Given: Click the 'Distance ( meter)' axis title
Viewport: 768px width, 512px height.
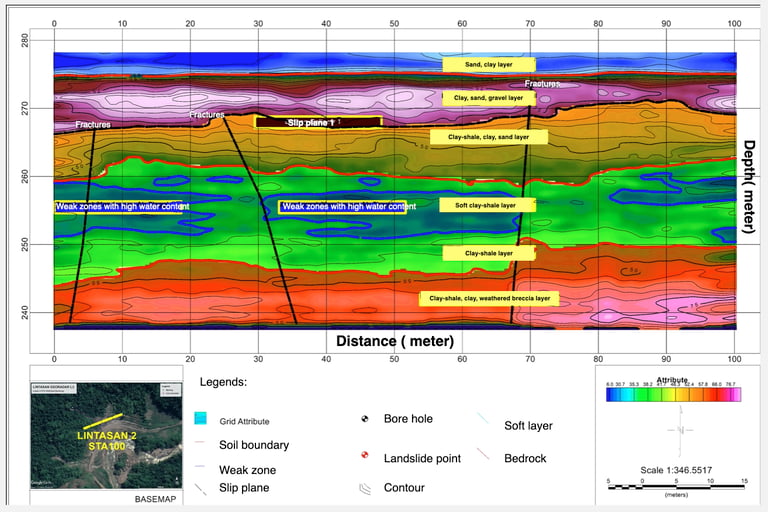Looking at the screenshot, I should coord(395,341).
